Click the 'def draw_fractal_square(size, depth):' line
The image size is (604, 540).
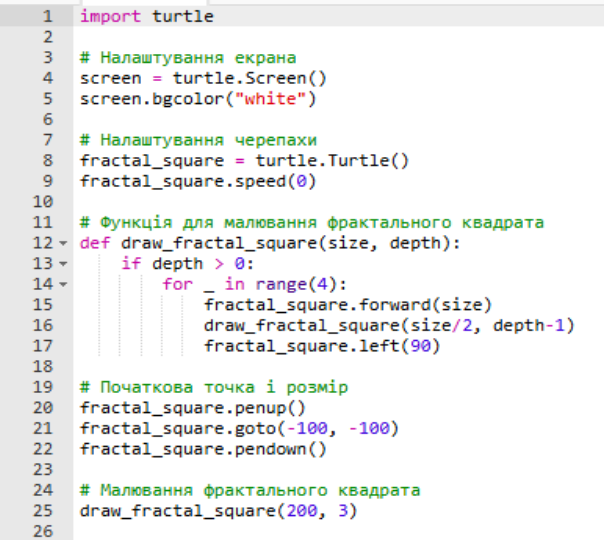point(270,243)
